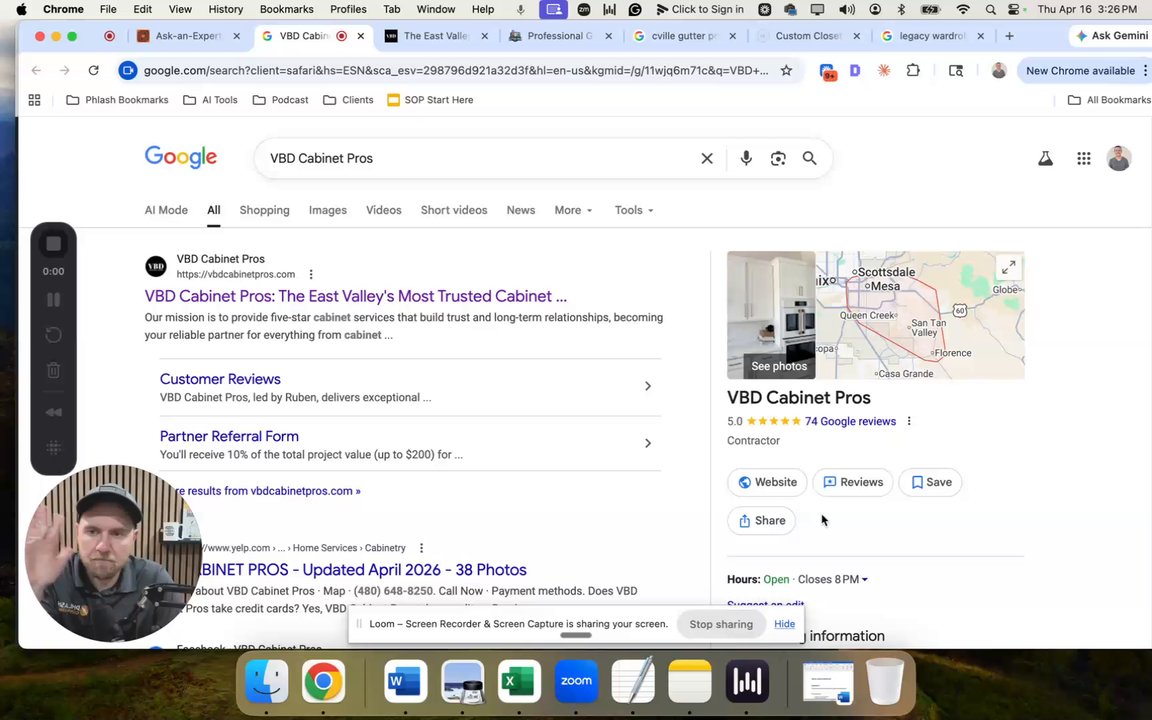Start voice search with the microphone icon
Viewport: 1152px width, 720px height.
(x=746, y=158)
